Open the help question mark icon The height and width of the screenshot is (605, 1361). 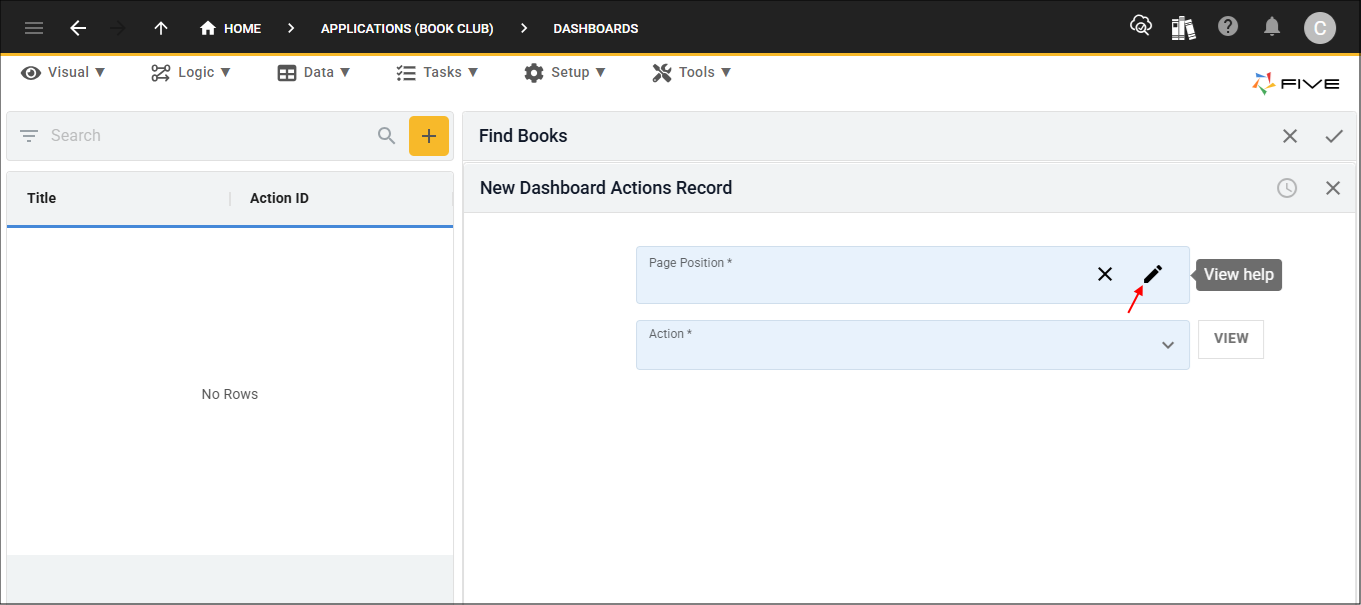(1228, 27)
